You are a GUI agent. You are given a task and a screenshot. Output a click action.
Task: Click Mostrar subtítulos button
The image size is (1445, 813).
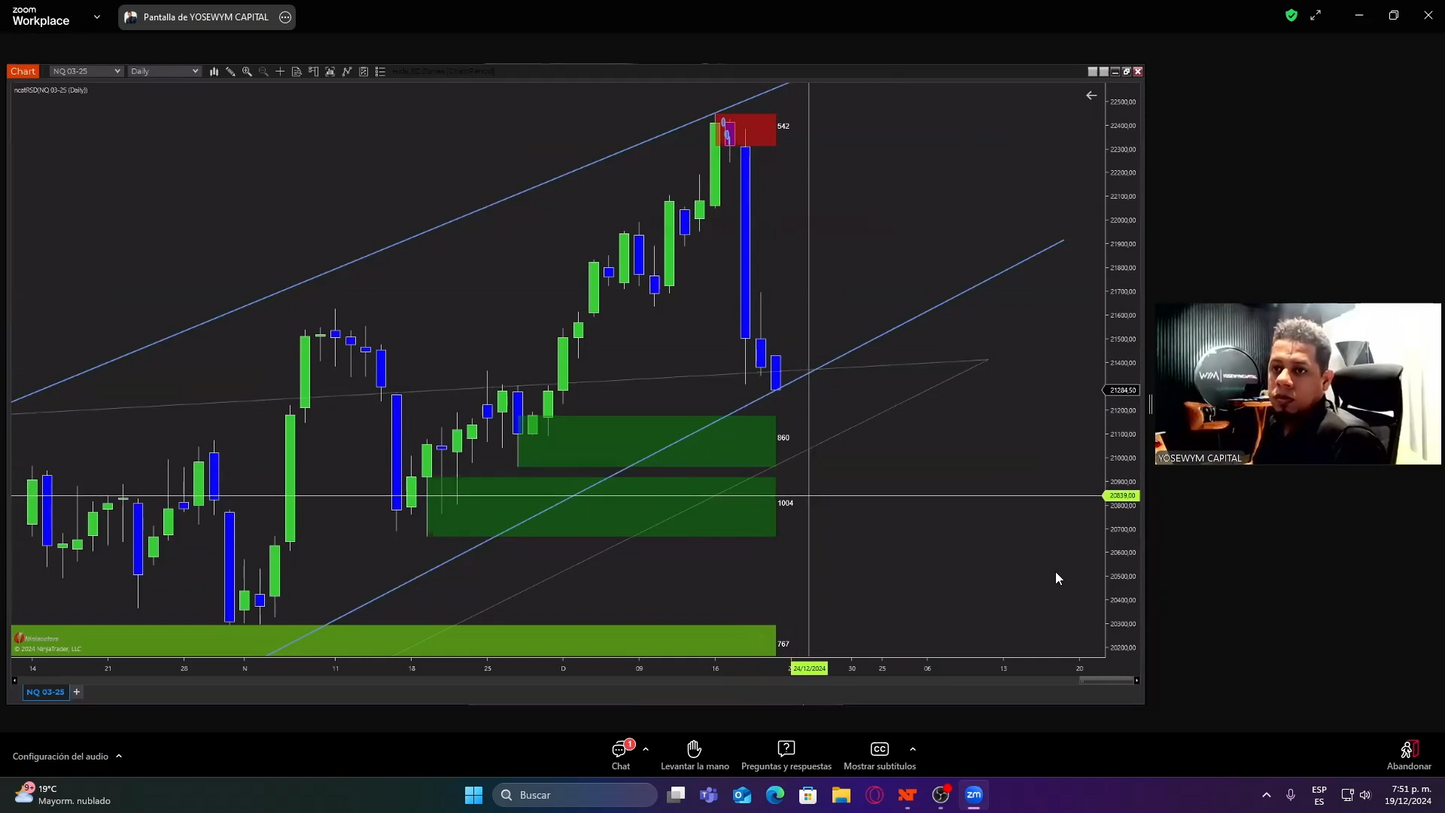[880, 756]
